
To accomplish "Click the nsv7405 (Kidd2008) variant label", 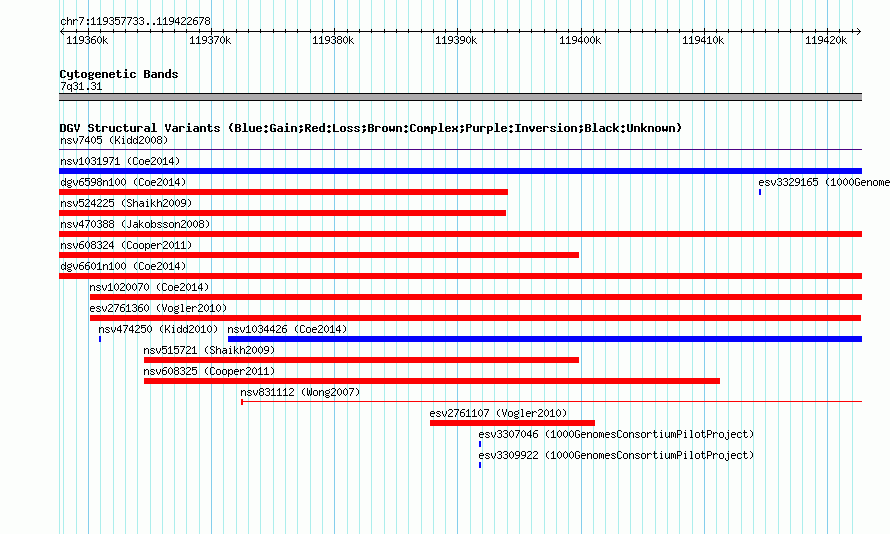I will point(114,140).
